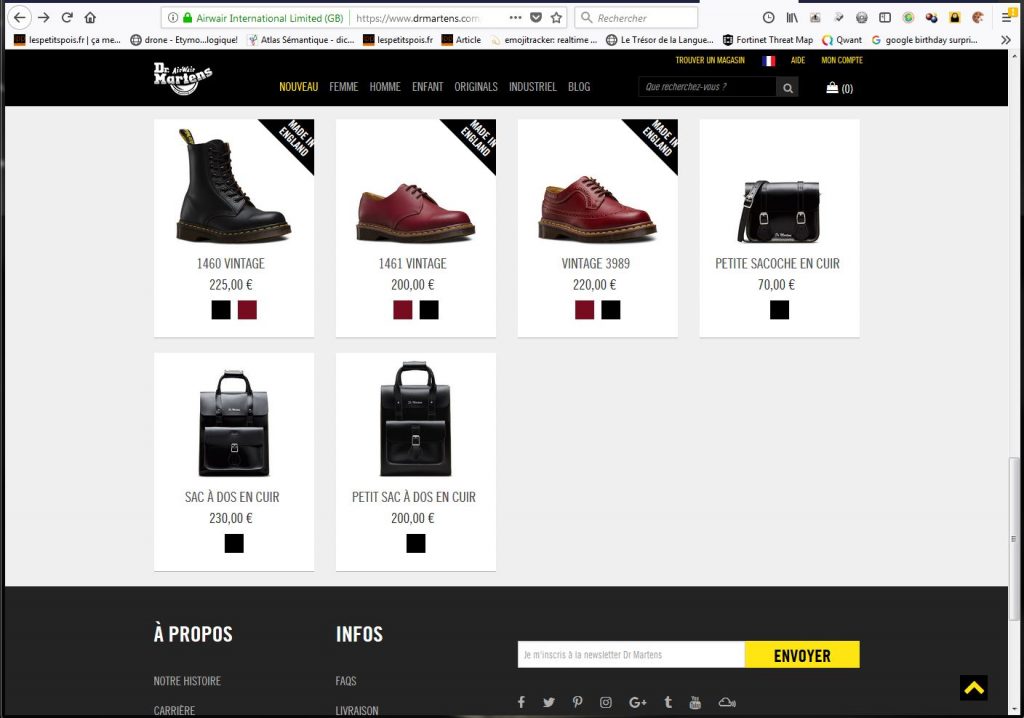This screenshot has width=1024, height=718.
Task: Open the Firefox hamburger menu
Action: tap(1006, 18)
